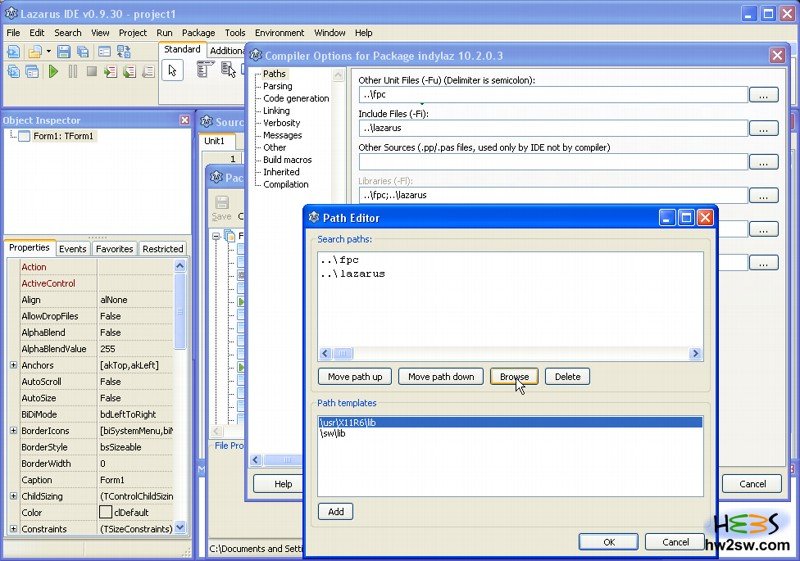Click the greyed Save icon in Package window
The height and width of the screenshot is (561, 800).
coord(221,208)
